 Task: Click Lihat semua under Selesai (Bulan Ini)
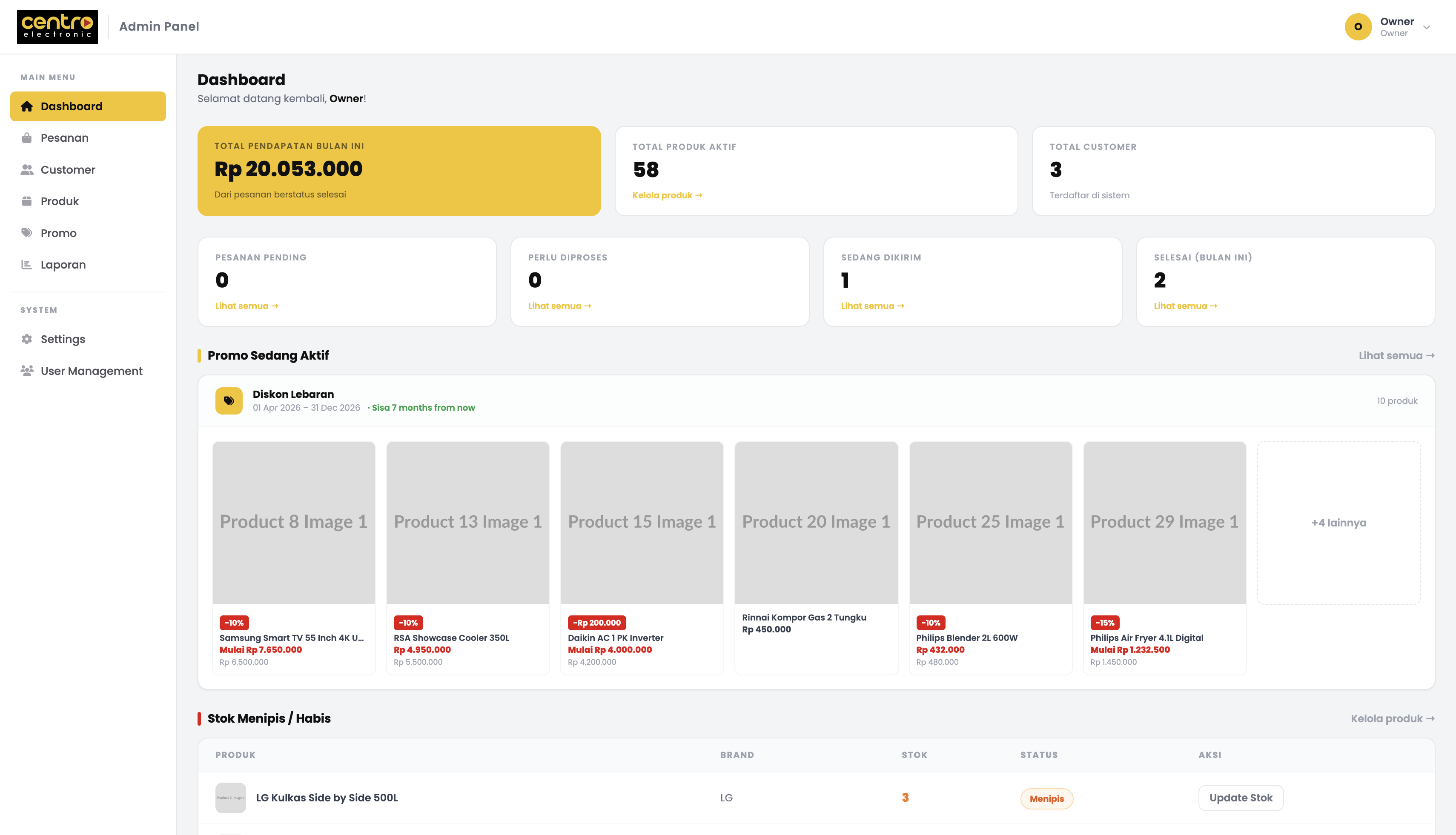tap(1185, 306)
